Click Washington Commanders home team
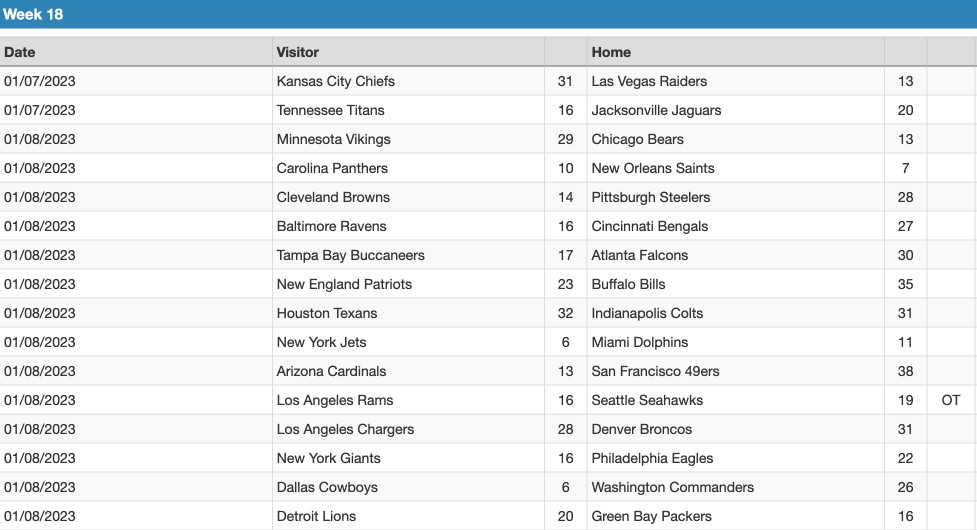The image size is (977, 530). click(x=672, y=487)
